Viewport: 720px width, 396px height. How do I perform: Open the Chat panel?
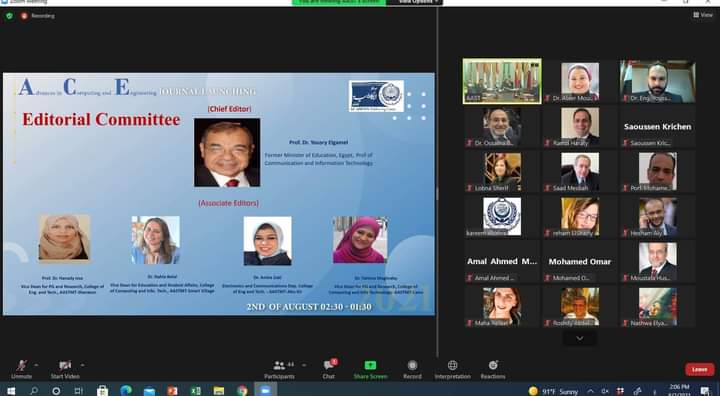329,369
